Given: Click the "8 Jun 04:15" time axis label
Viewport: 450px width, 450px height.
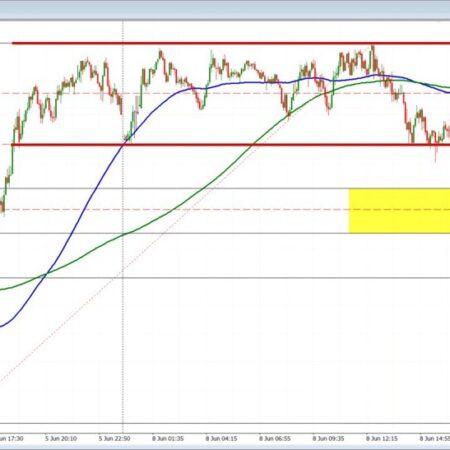Looking at the screenshot, I should pyautogui.click(x=221, y=438).
